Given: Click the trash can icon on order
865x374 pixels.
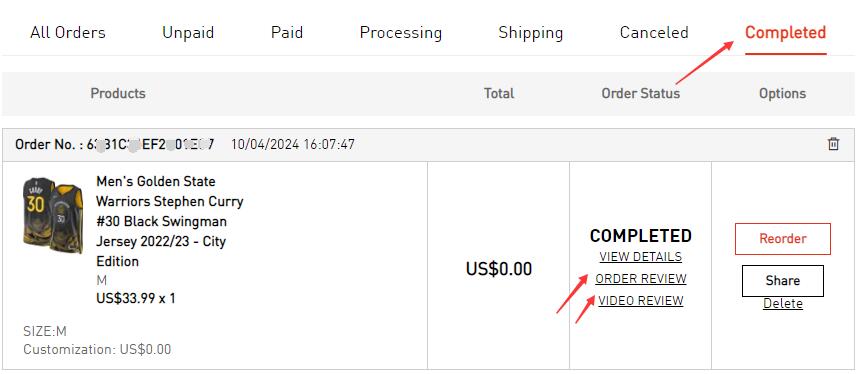Looking at the screenshot, I should 833,144.
